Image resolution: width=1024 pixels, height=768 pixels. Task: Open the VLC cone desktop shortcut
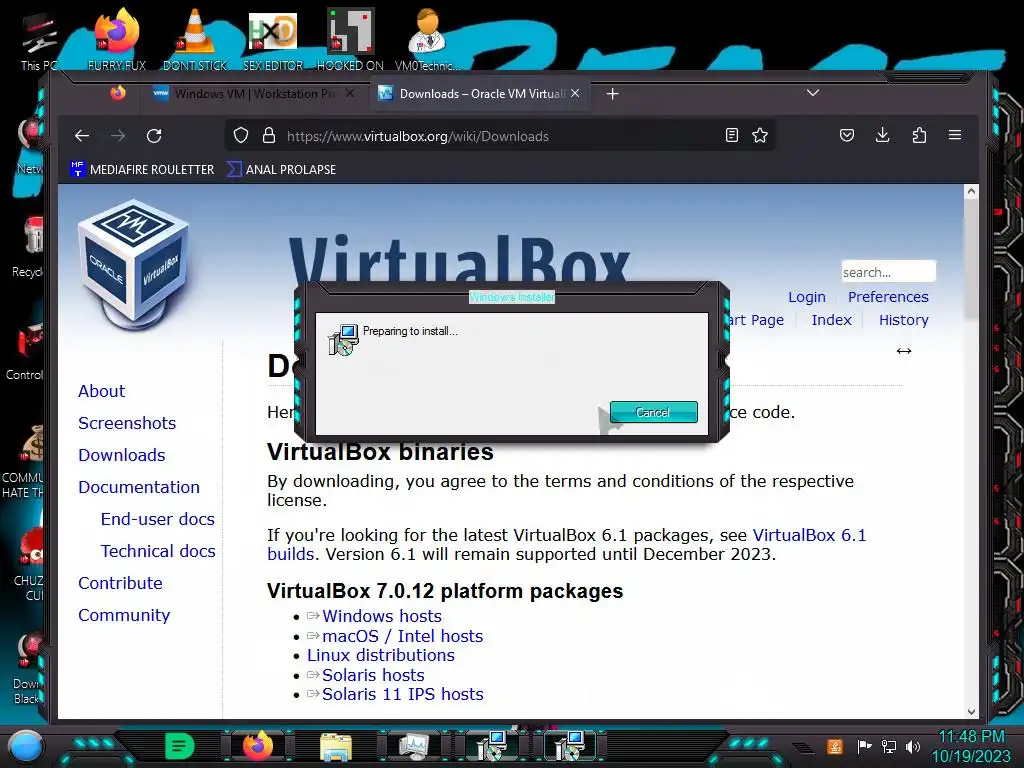[x=195, y=39]
